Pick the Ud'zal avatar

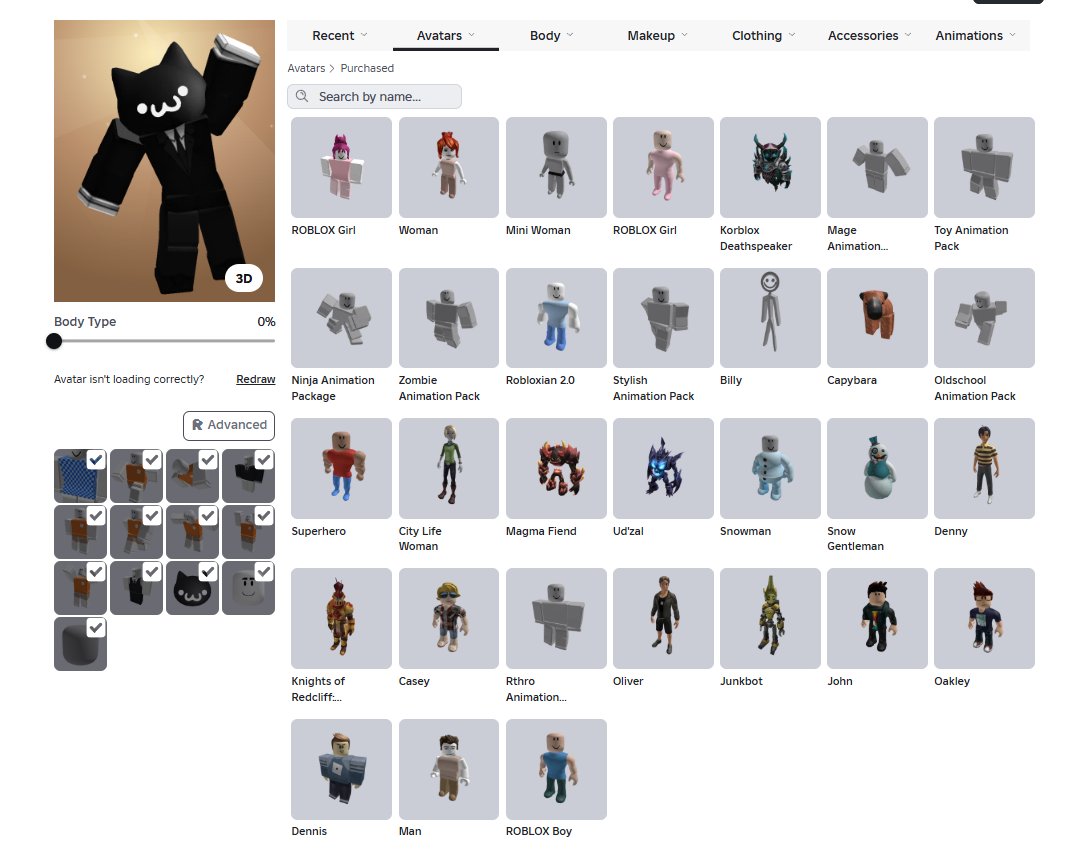663,468
